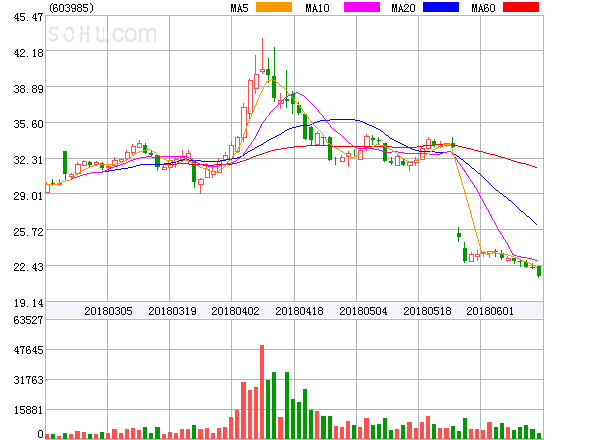Click the highest-peaking red candlestick near 43

(262, 56)
